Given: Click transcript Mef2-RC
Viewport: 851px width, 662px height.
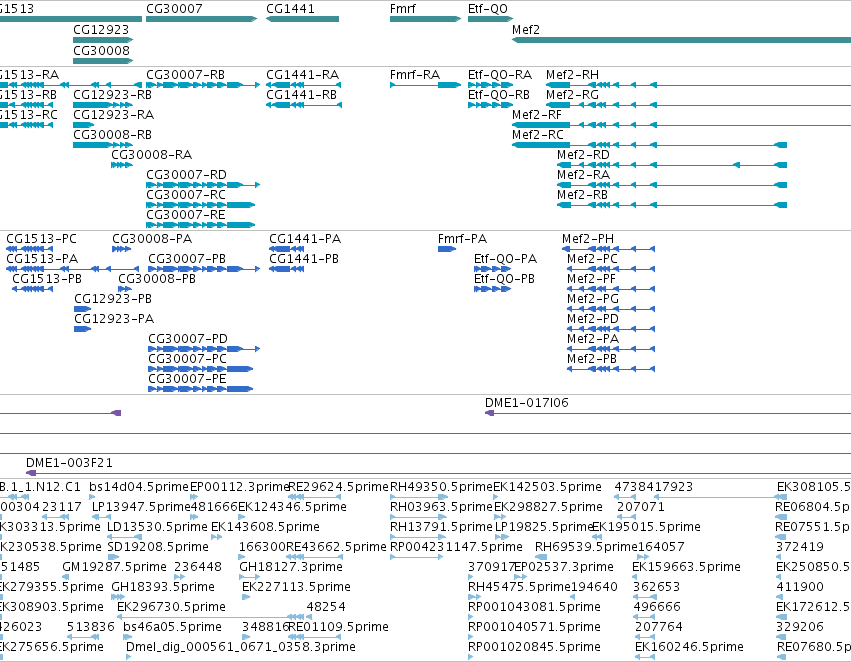Looking at the screenshot, I should click(538, 135).
